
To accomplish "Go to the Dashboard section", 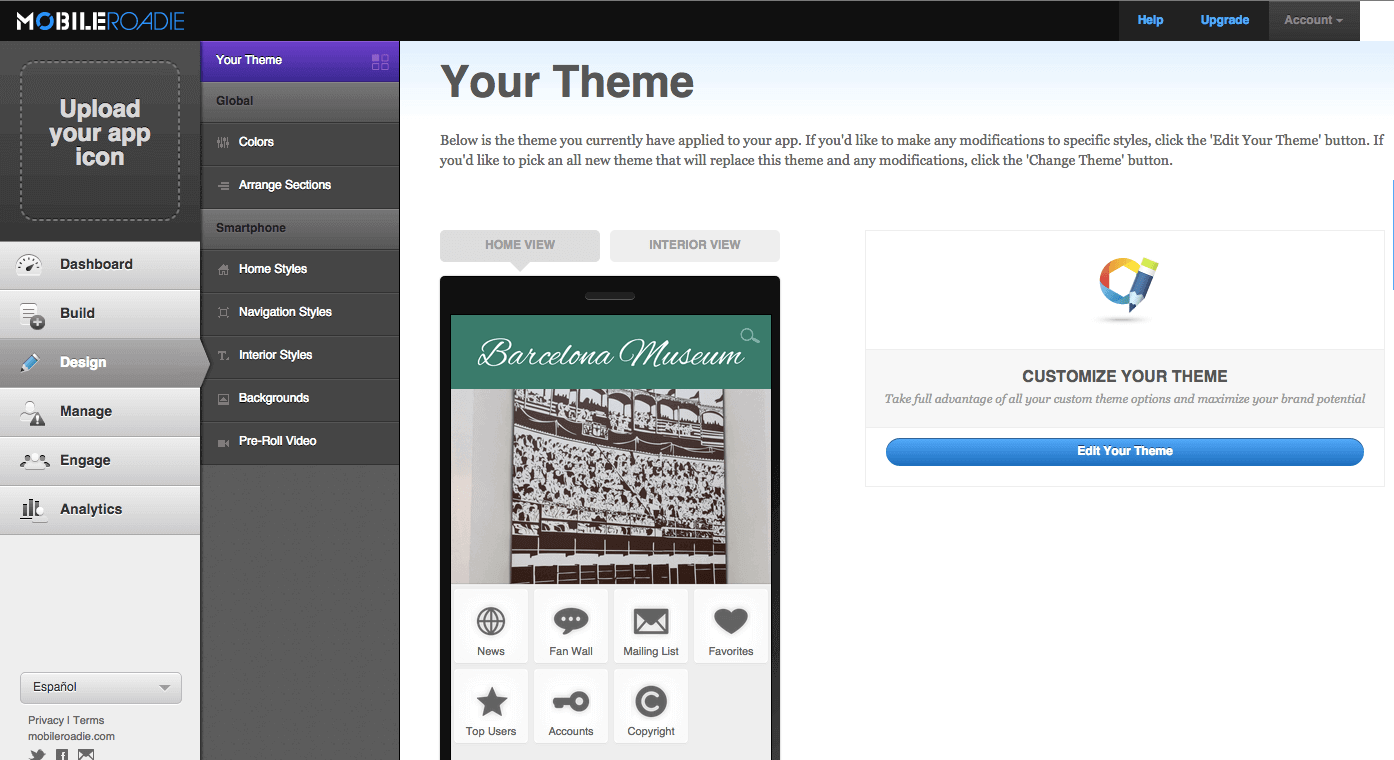I will tap(96, 264).
